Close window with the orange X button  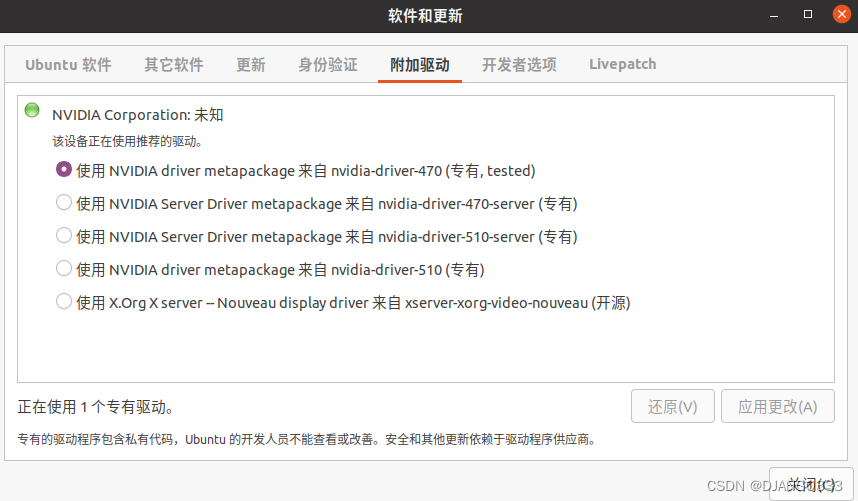[842, 14]
